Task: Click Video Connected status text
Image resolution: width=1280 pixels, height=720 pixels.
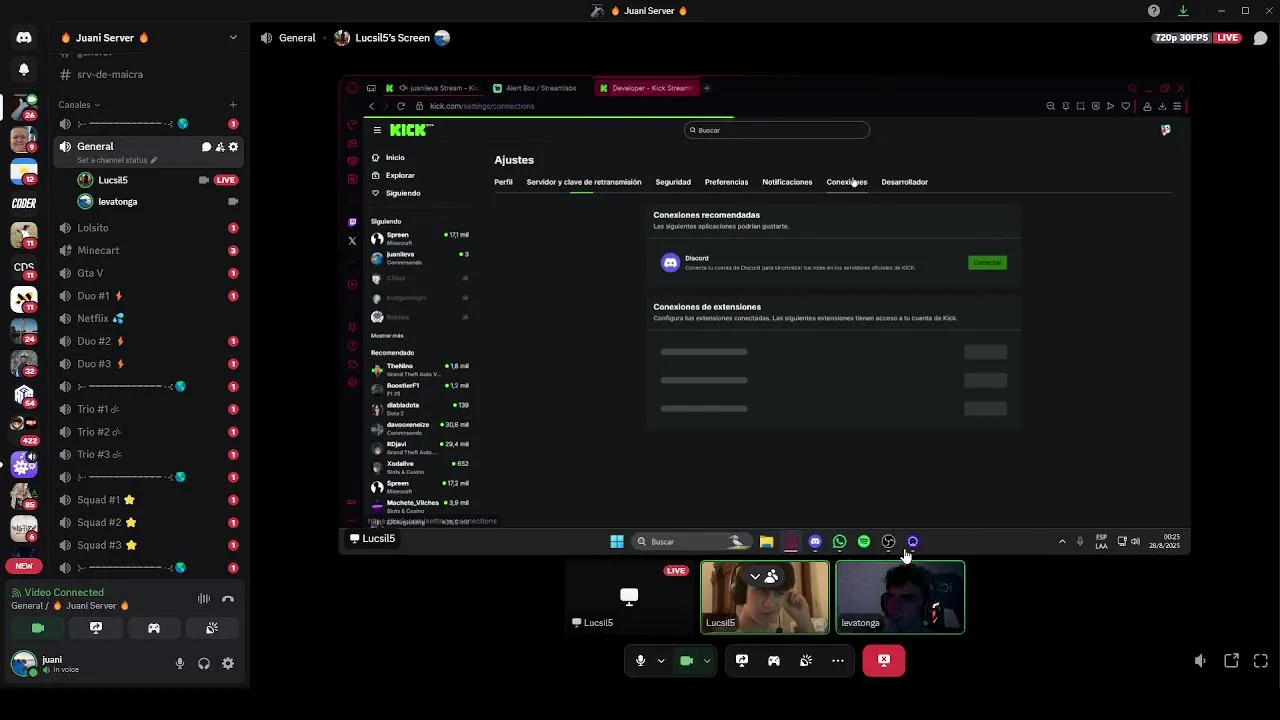Action: click(64, 593)
